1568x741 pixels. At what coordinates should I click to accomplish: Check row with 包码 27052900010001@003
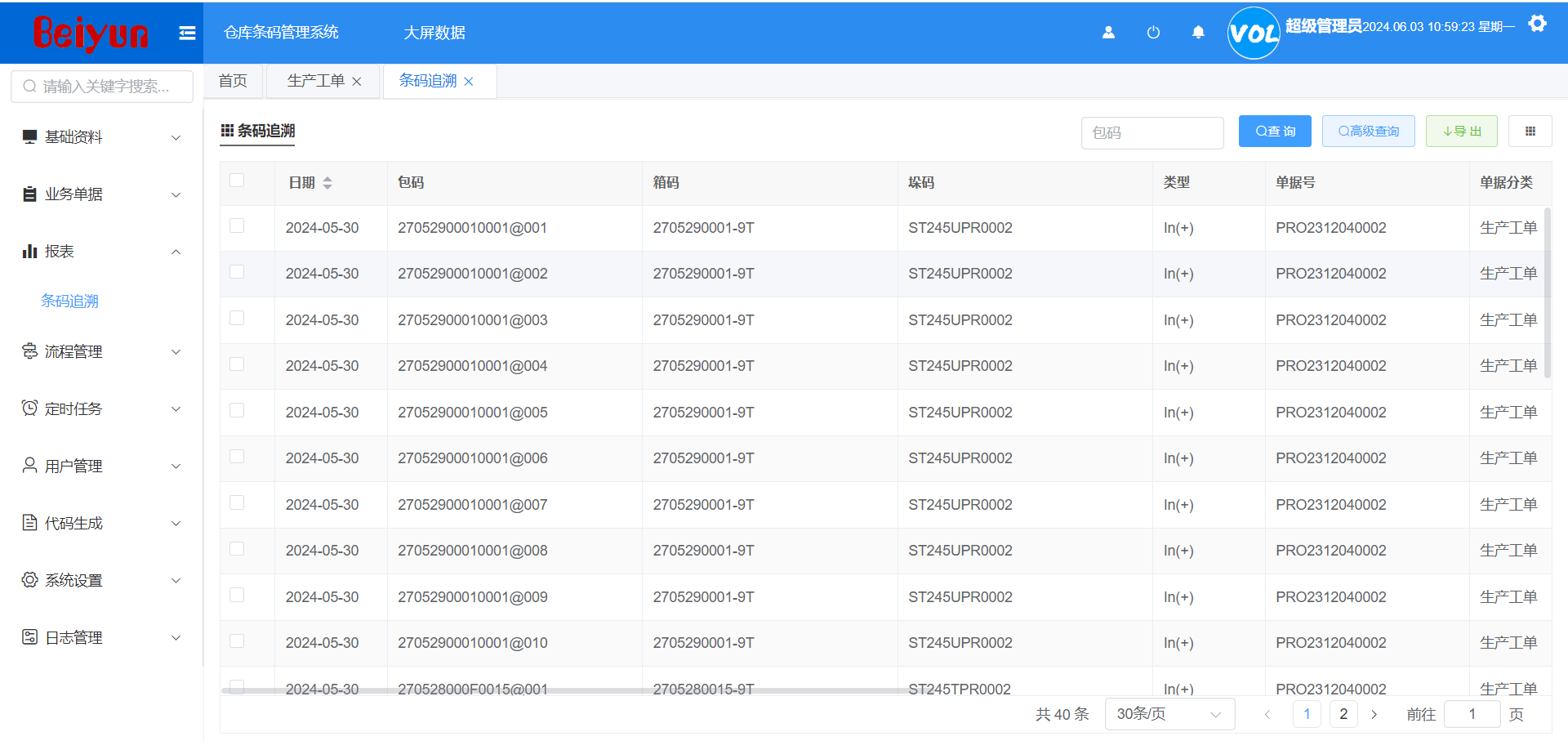(x=237, y=318)
